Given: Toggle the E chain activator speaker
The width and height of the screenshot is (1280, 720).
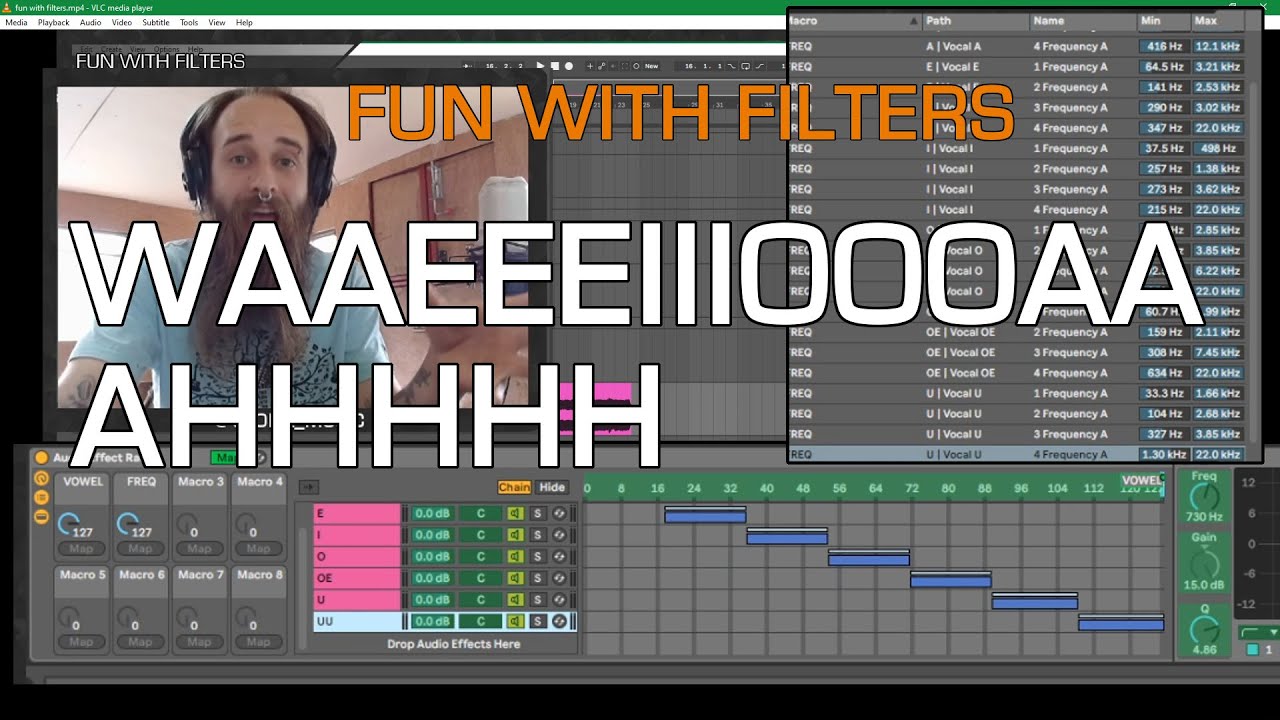Looking at the screenshot, I should [x=515, y=514].
